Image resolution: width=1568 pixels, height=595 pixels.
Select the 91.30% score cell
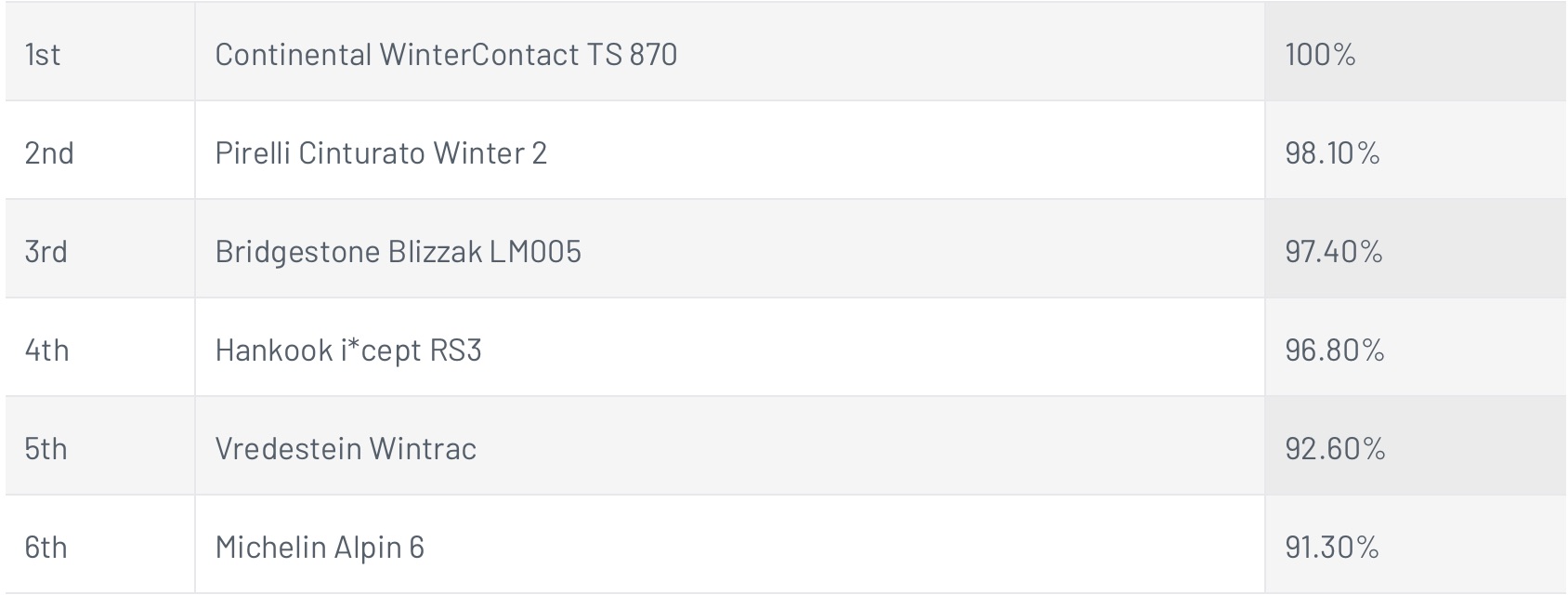point(1416,544)
